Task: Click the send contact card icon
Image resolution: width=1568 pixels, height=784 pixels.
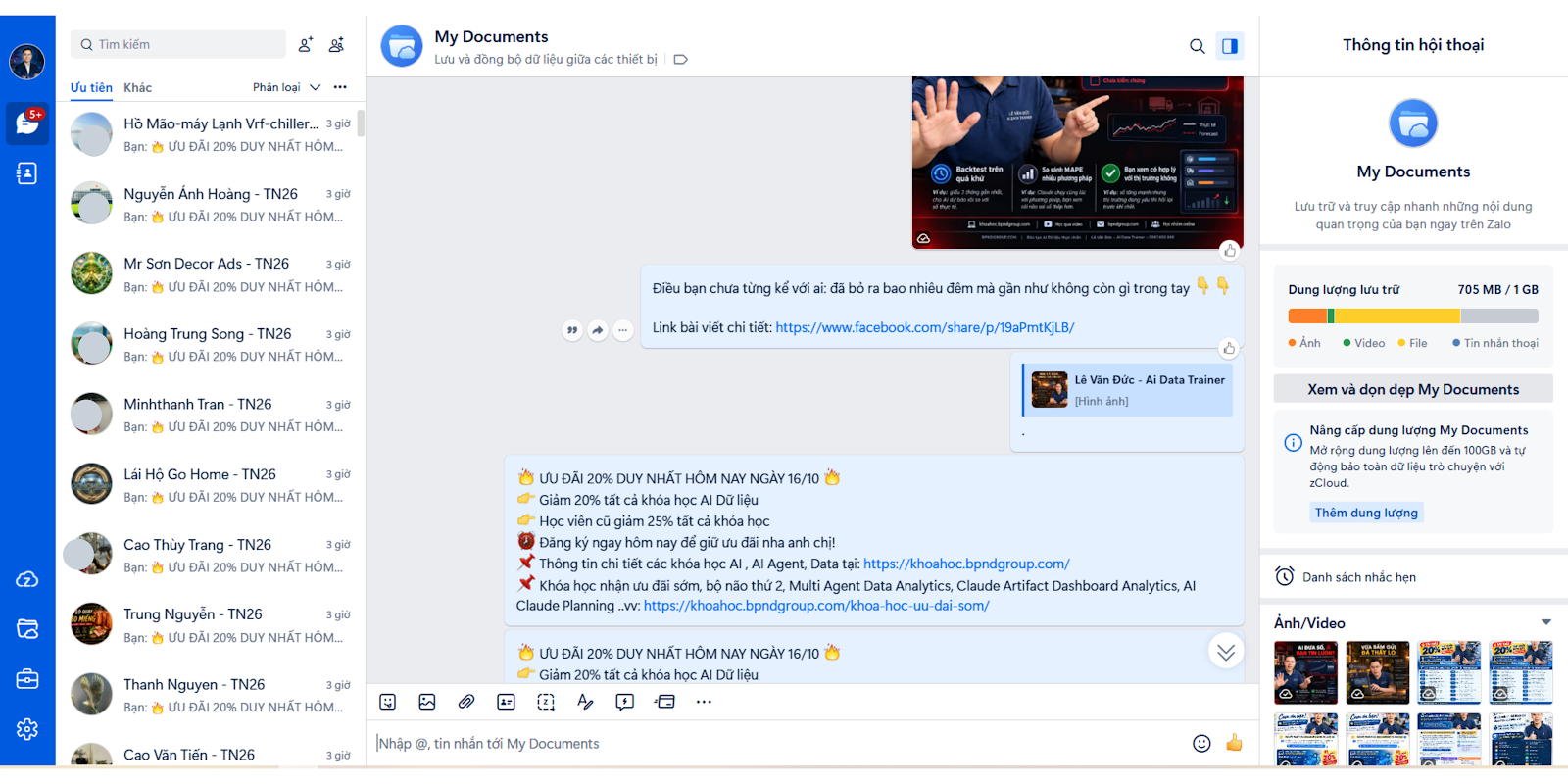Action: pos(506,702)
